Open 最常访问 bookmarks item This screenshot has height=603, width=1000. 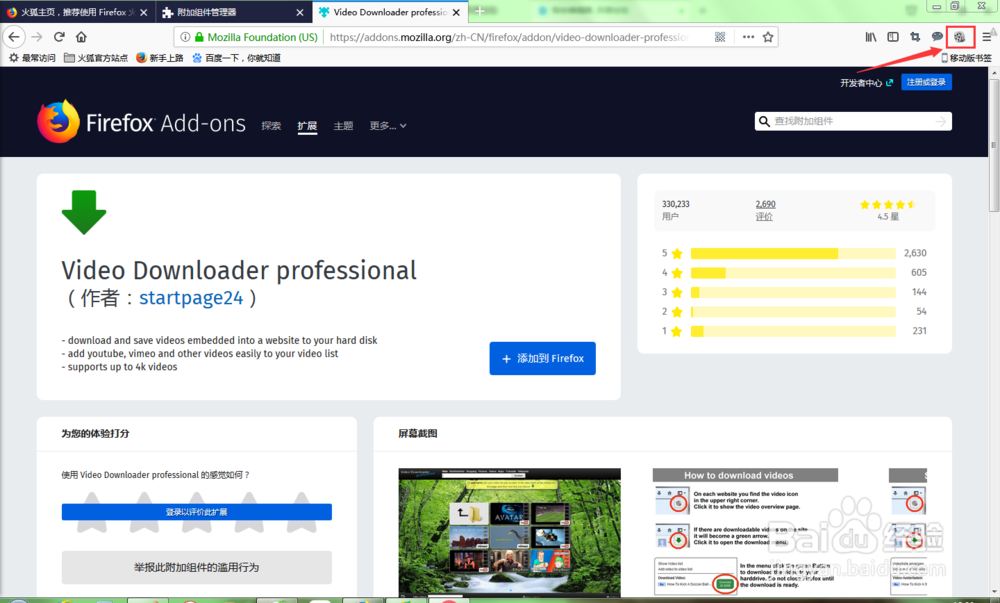tap(33, 58)
